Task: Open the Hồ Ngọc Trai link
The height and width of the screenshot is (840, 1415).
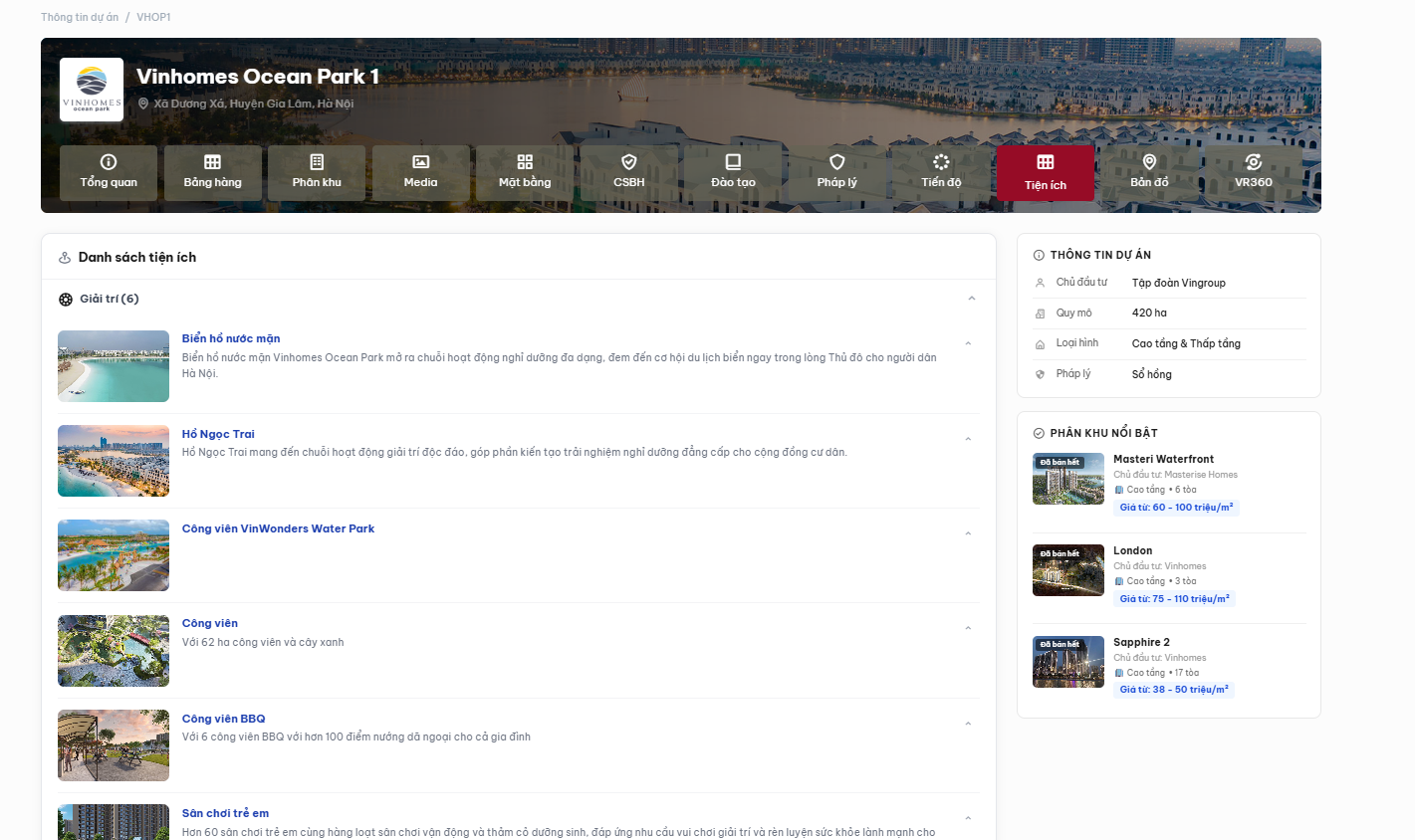Action: click(218, 434)
